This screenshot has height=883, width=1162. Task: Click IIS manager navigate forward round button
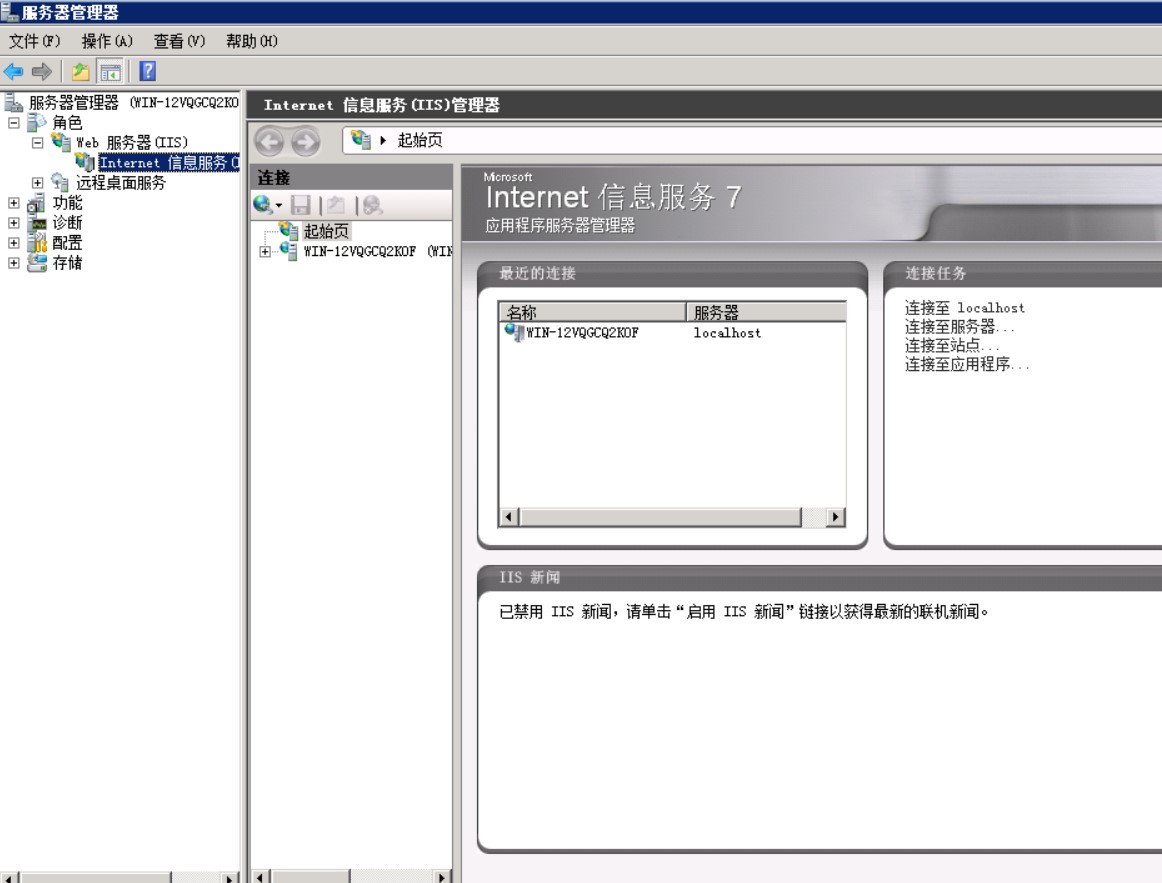tap(305, 141)
